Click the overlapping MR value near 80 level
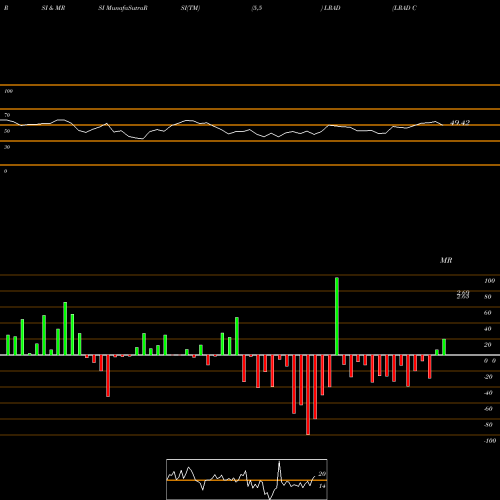This screenshot has height=500, width=500. pyautogui.click(x=463, y=295)
